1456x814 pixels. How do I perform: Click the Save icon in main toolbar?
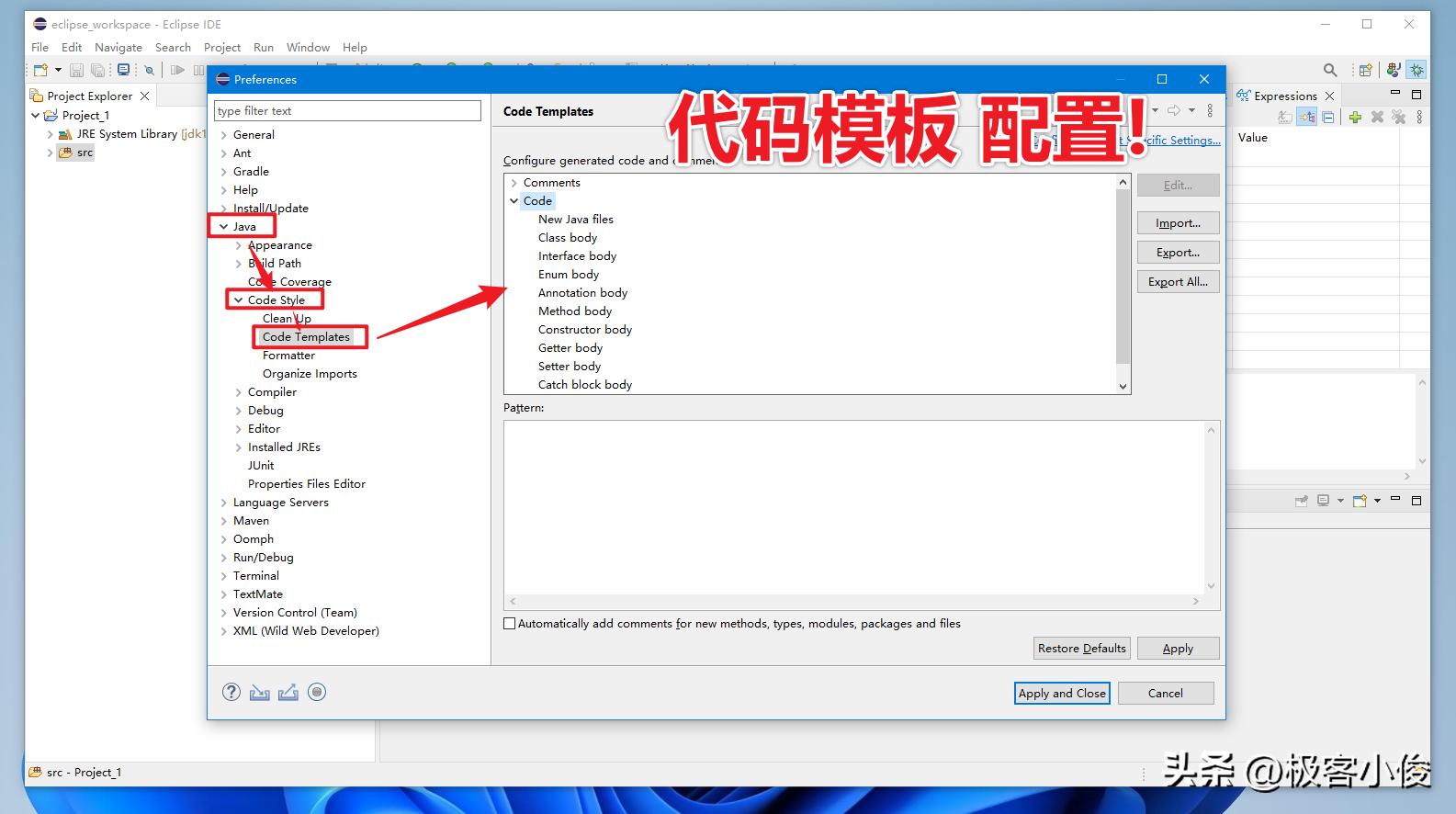pyautogui.click(x=76, y=70)
